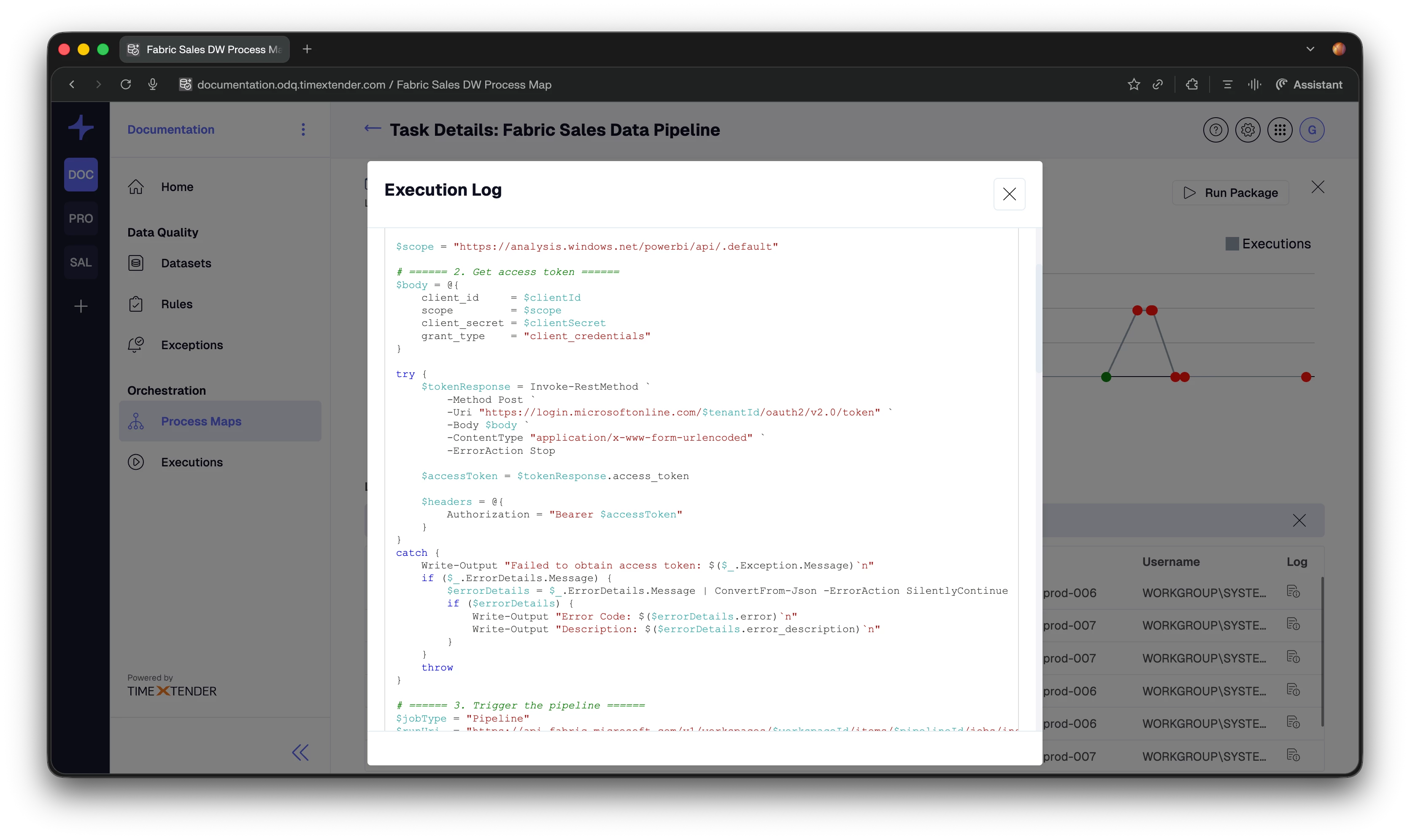Open the settings gear icon
The width and height of the screenshot is (1410, 840).
pyautogui.click(x=1248, y=130)
